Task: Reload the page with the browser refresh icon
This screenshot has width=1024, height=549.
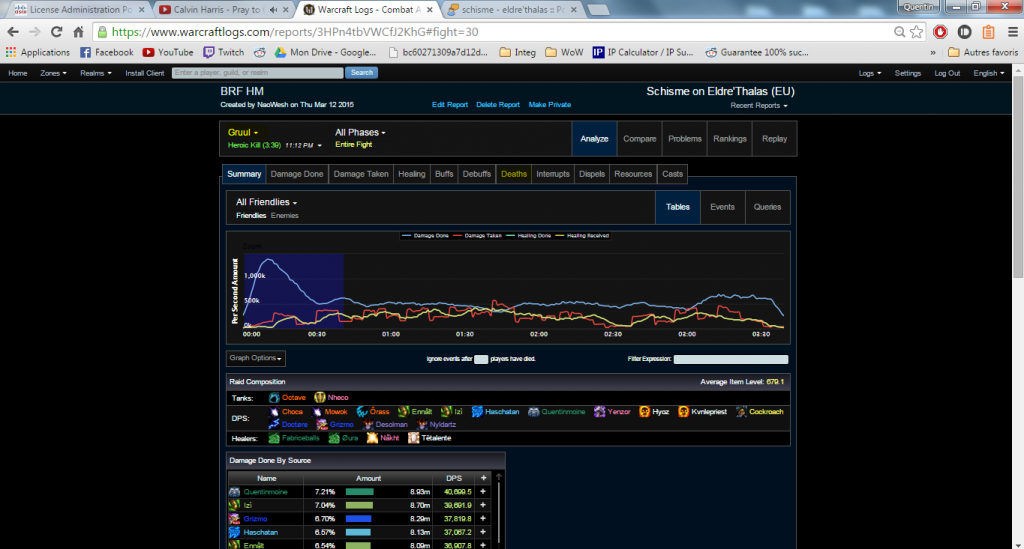Action: [57, 32]
